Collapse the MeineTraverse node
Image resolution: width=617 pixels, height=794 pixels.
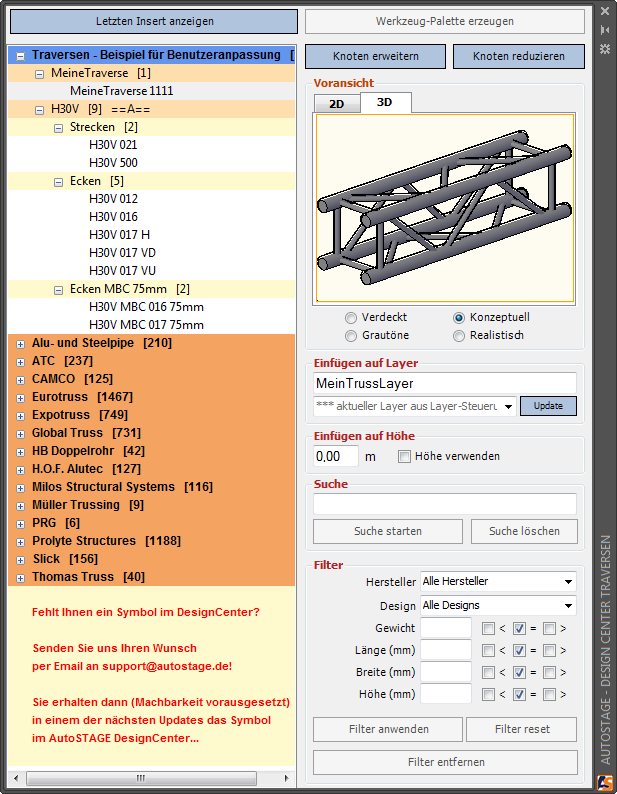[40, 73]
